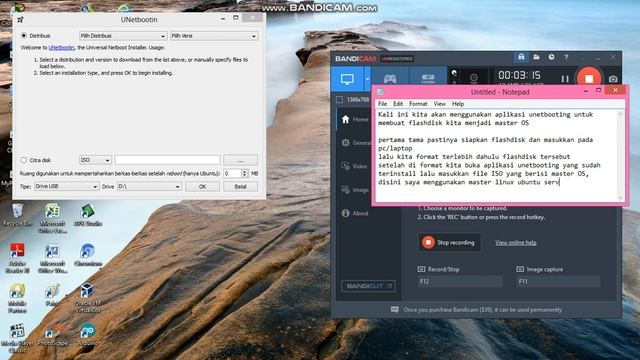Open the Bandicam Video settings tab
This screenshot has width=640, height=360.
(x=355, y=166)
